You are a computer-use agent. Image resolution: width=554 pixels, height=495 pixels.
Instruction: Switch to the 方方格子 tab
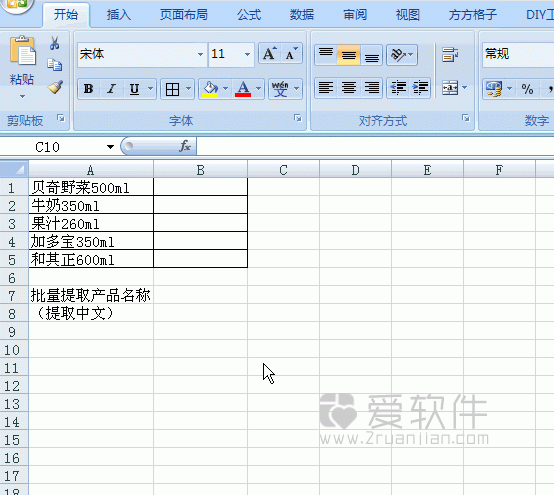pos(472,15)
